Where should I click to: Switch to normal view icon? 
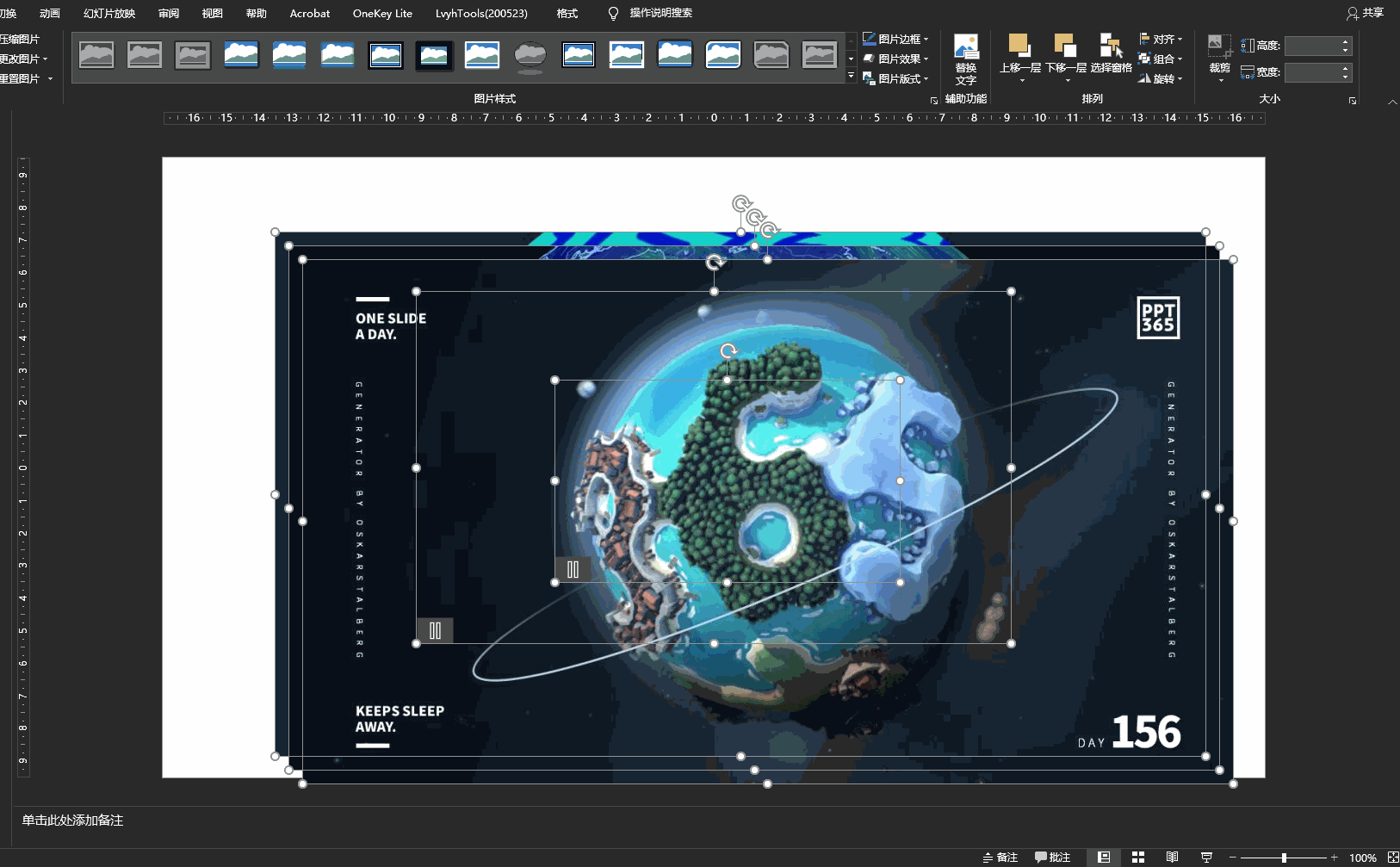pyautogui.click(x=1104, y=858)
